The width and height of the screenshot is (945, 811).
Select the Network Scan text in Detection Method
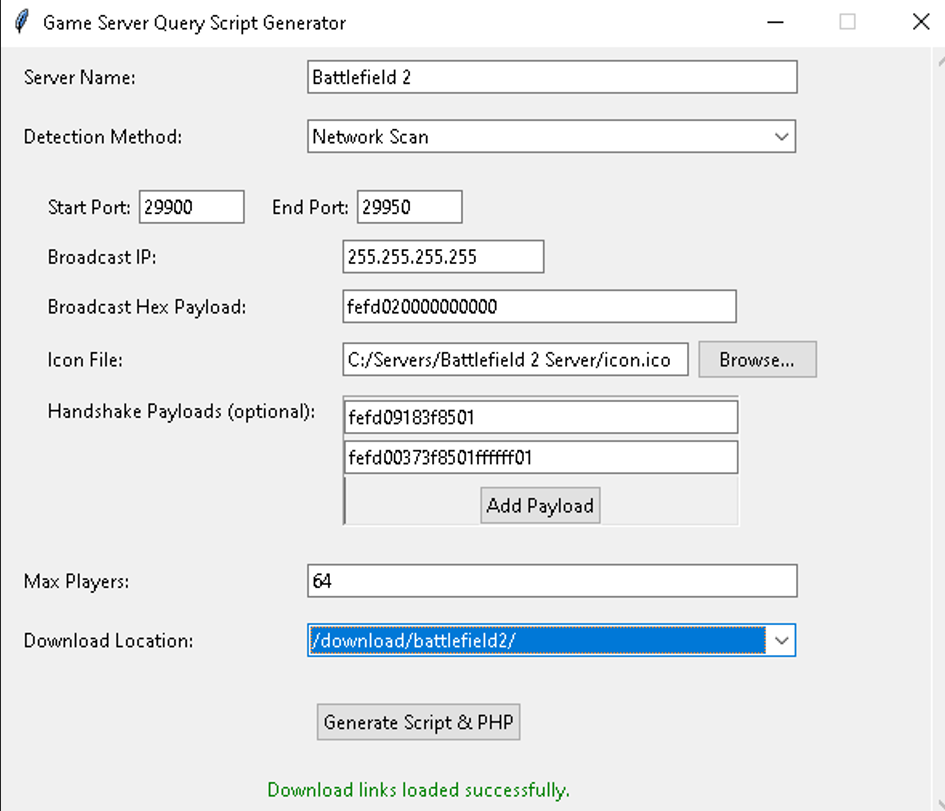click(x=370, y=137)
